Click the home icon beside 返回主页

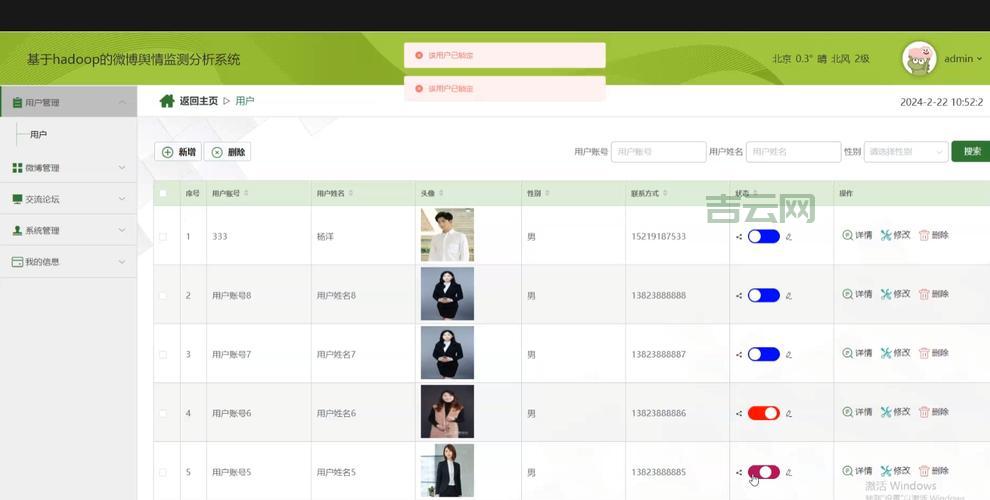pos(167,101)
